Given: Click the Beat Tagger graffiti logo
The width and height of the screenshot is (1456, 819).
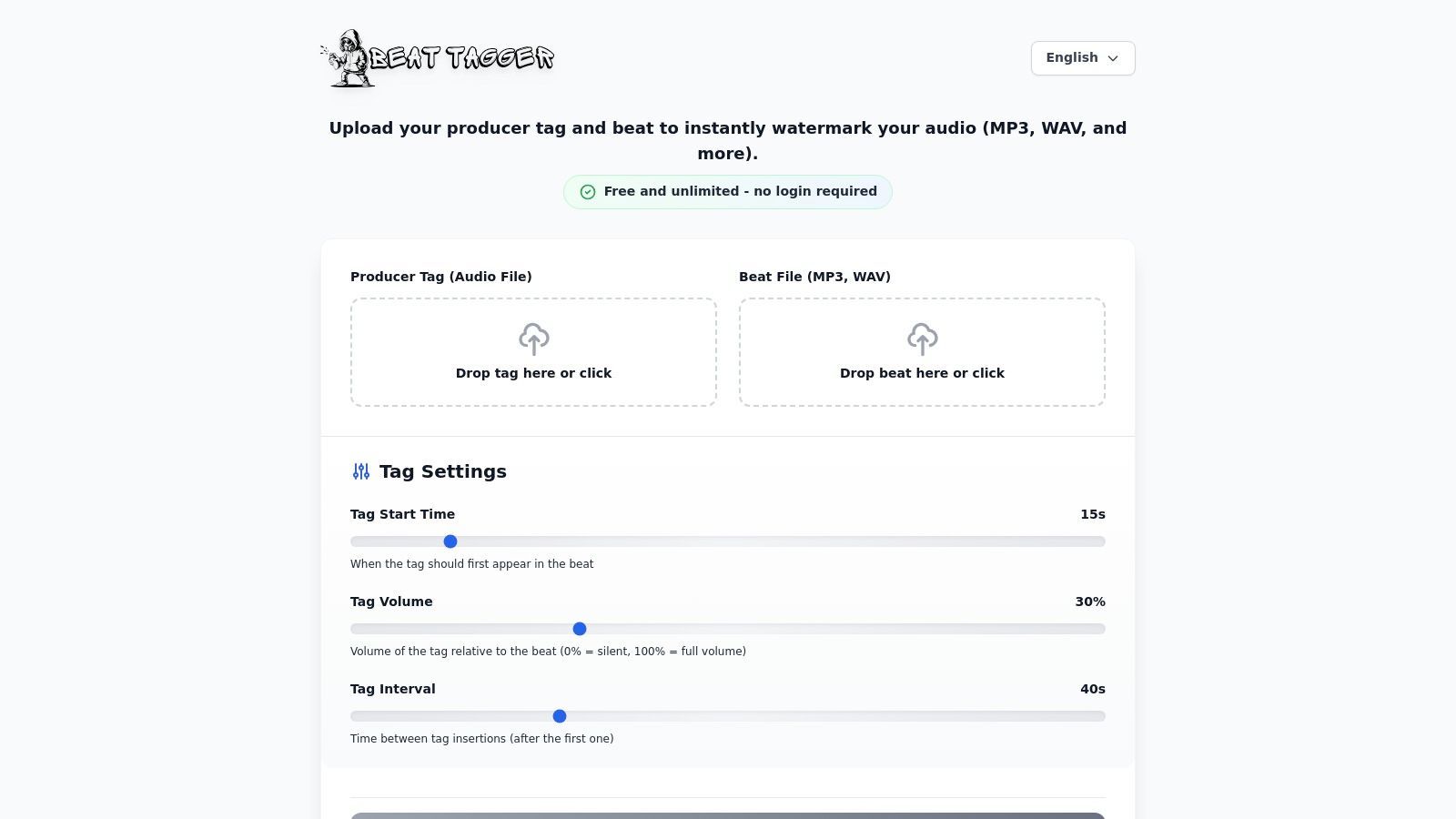Looking at the screenshot, I should pyautogui.click(x=437, y=57).
